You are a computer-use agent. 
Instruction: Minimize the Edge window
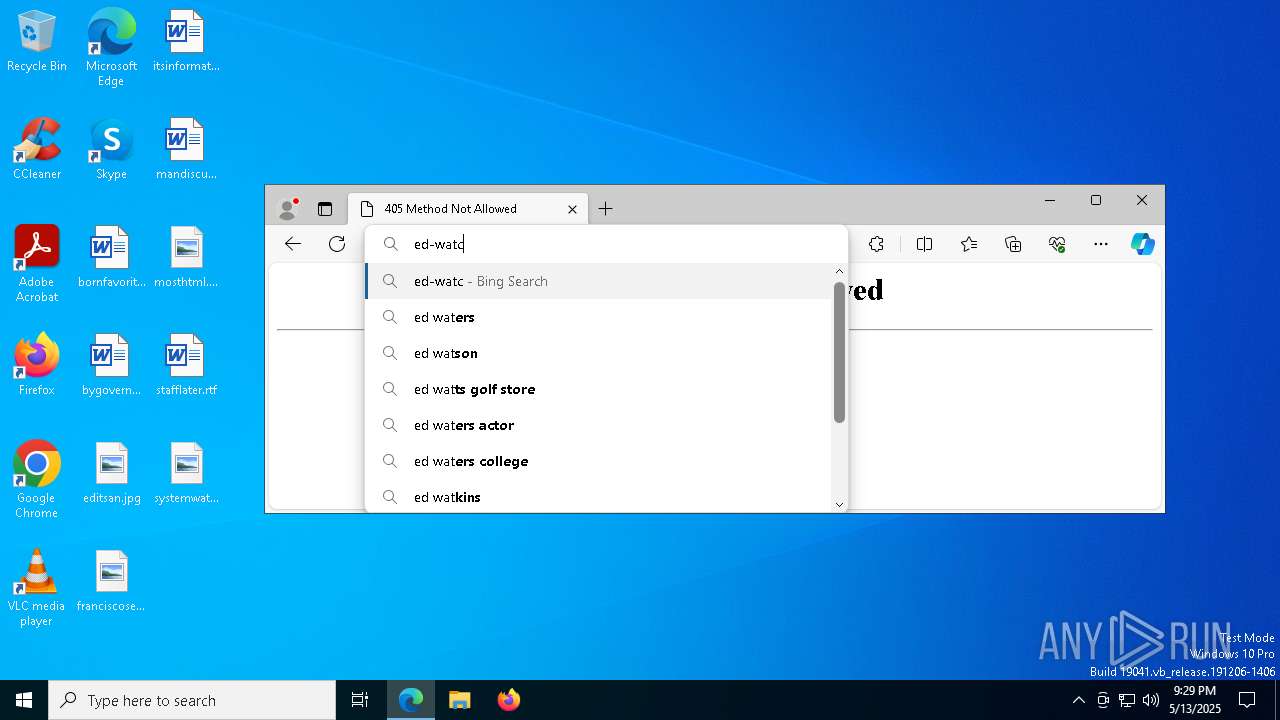[x=1050, y=200]
